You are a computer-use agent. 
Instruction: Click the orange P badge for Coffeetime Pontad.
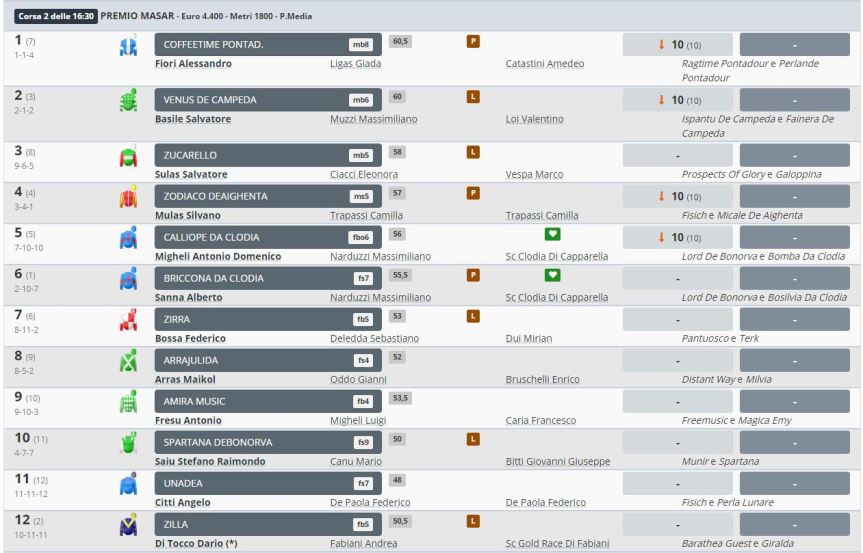474,41
